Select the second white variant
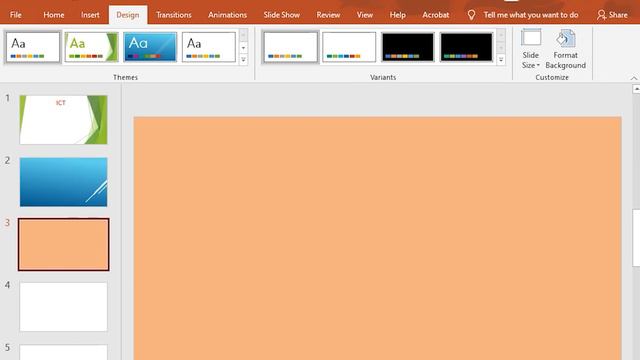Image resolution: width=640 pixels, height=360 pixels. pyautogui.click(x=349, y=47)
